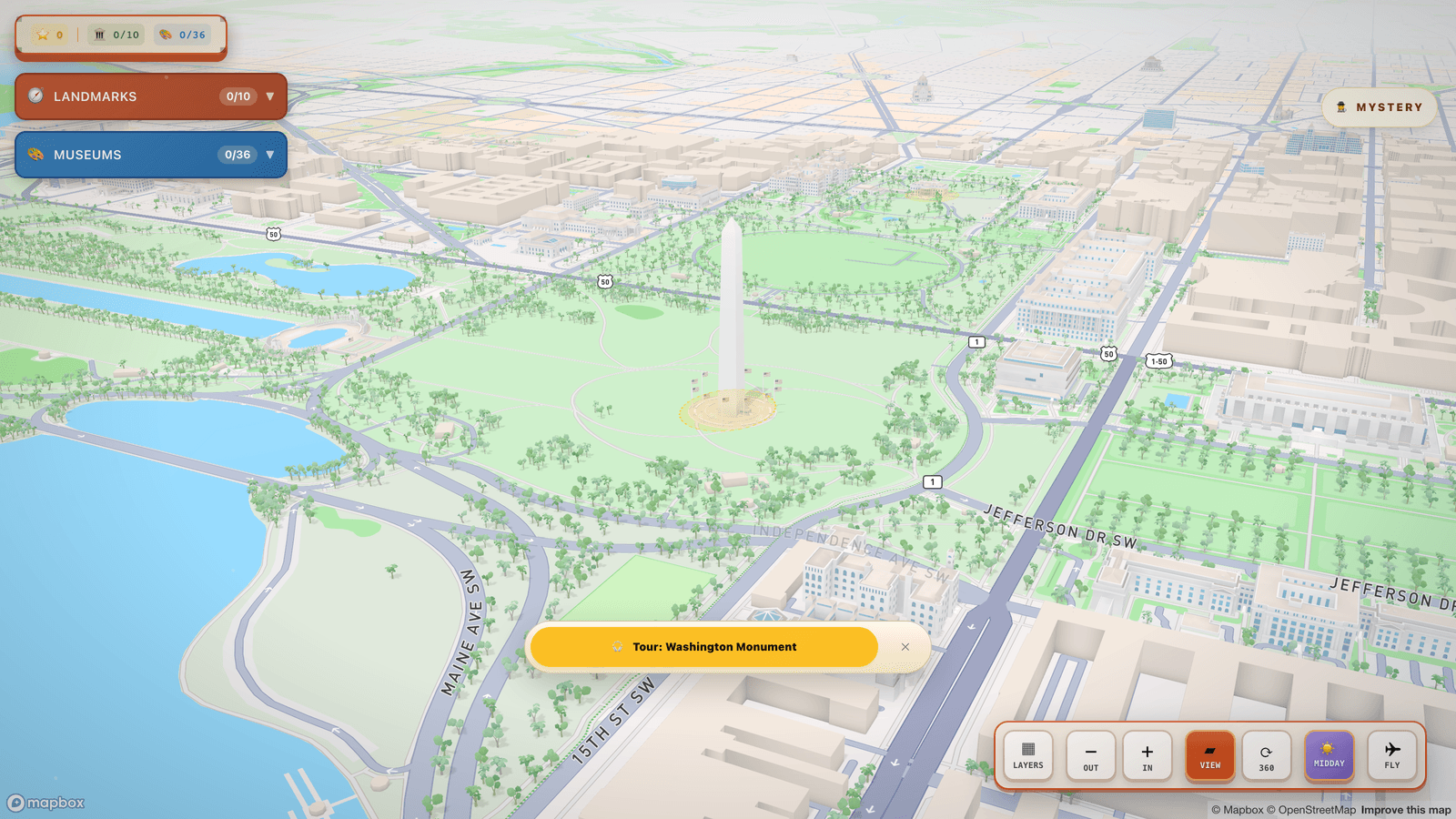Expand the Landmarks list arrow
1456x819 pixels.
point(270,96)
